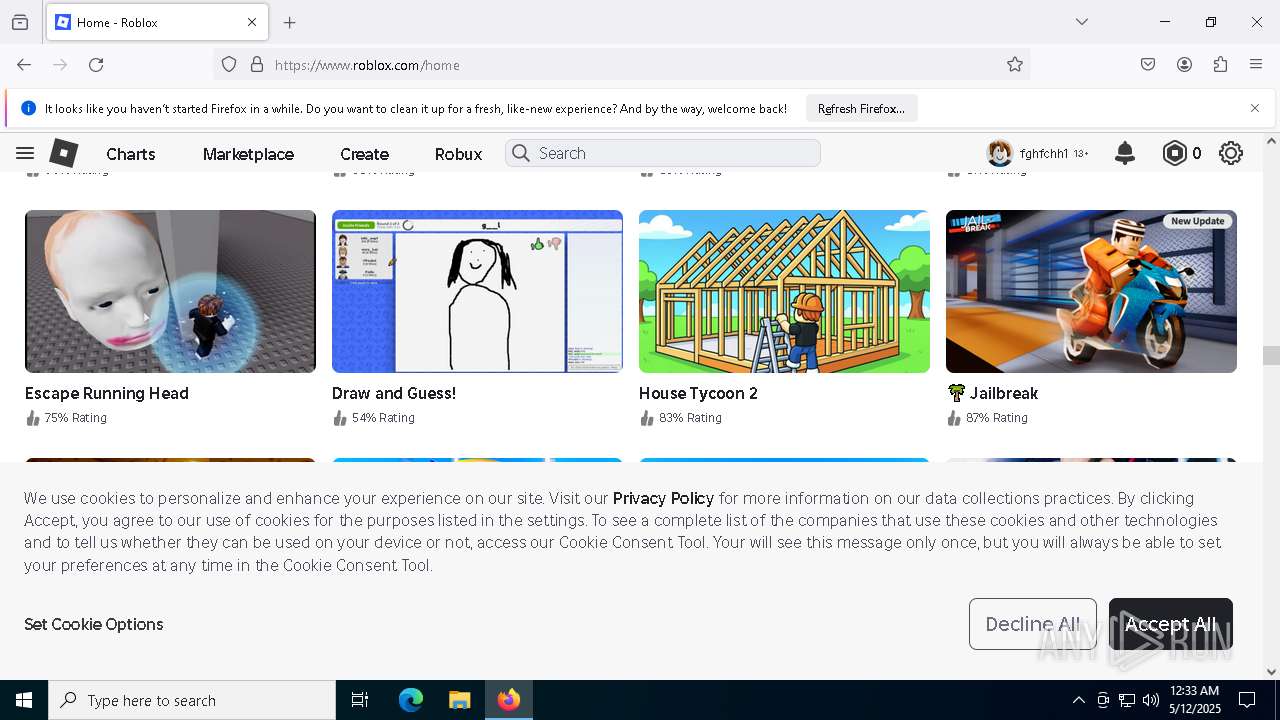Open the Create menu item
Image resolution: width=1280 pixels, height=720 pixels.
(364, 154)
